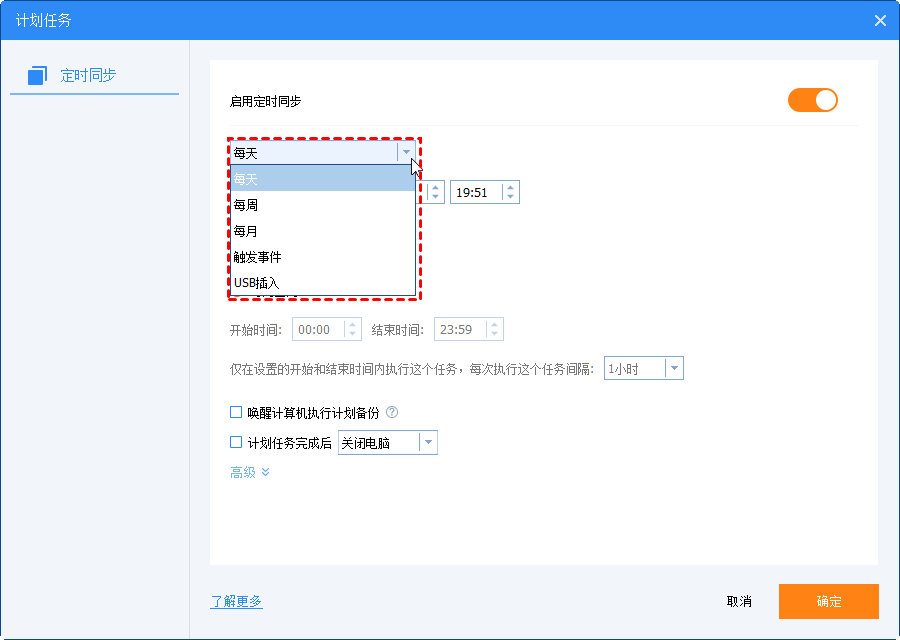Close the 计划任务 dialog window
The height and width of the screenshot is (640, 900).
880,20
